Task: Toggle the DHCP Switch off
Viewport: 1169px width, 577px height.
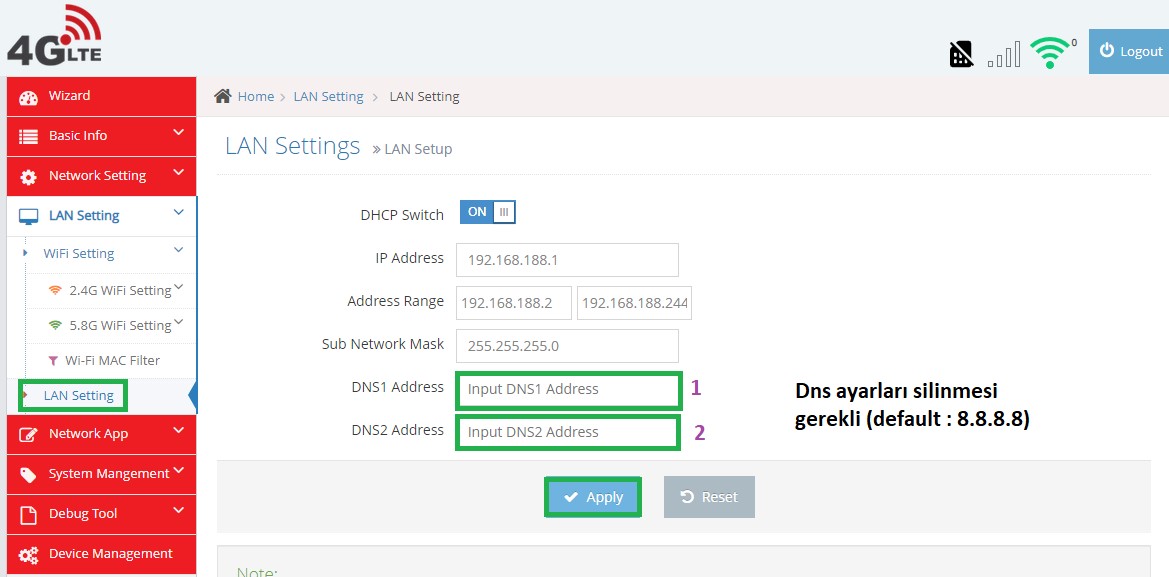Action: pos(487,212)
